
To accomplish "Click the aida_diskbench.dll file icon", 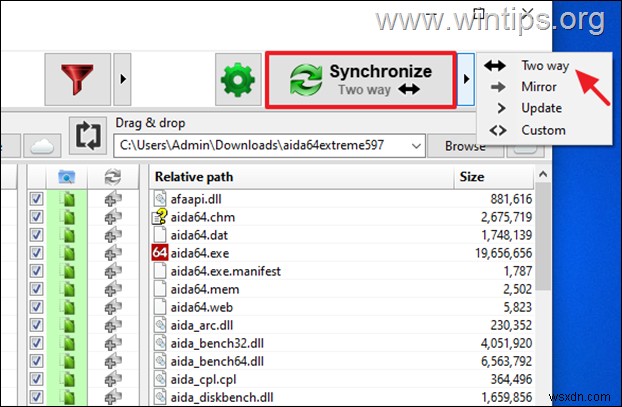I will point(160,397).
